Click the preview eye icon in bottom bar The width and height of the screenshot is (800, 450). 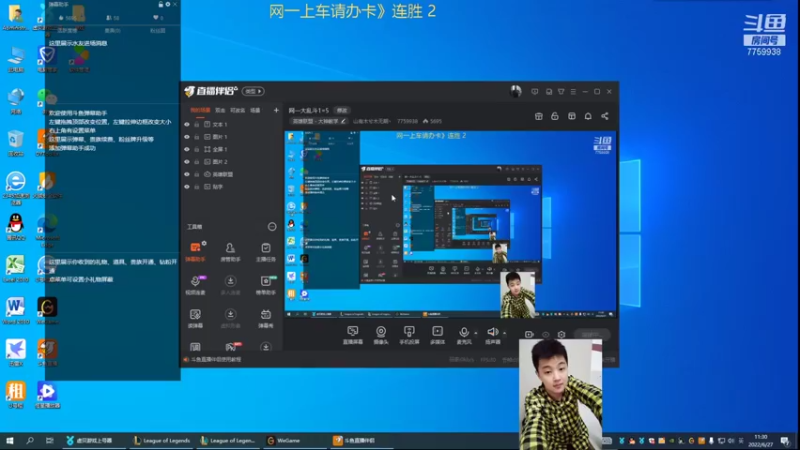[545, 335]
